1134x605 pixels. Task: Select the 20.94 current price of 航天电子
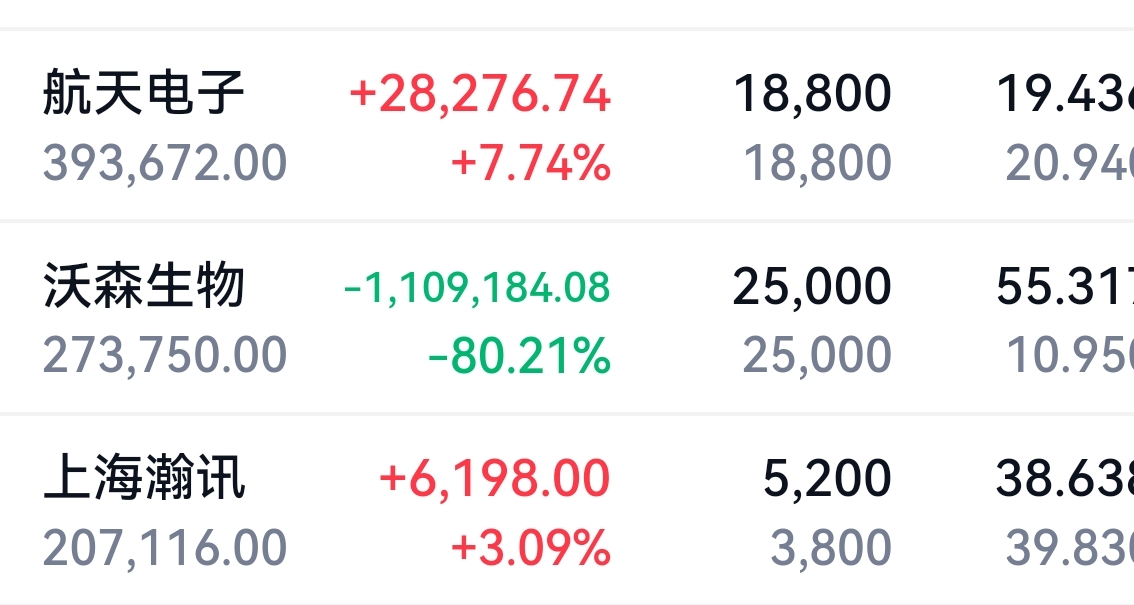(1070, 163)
